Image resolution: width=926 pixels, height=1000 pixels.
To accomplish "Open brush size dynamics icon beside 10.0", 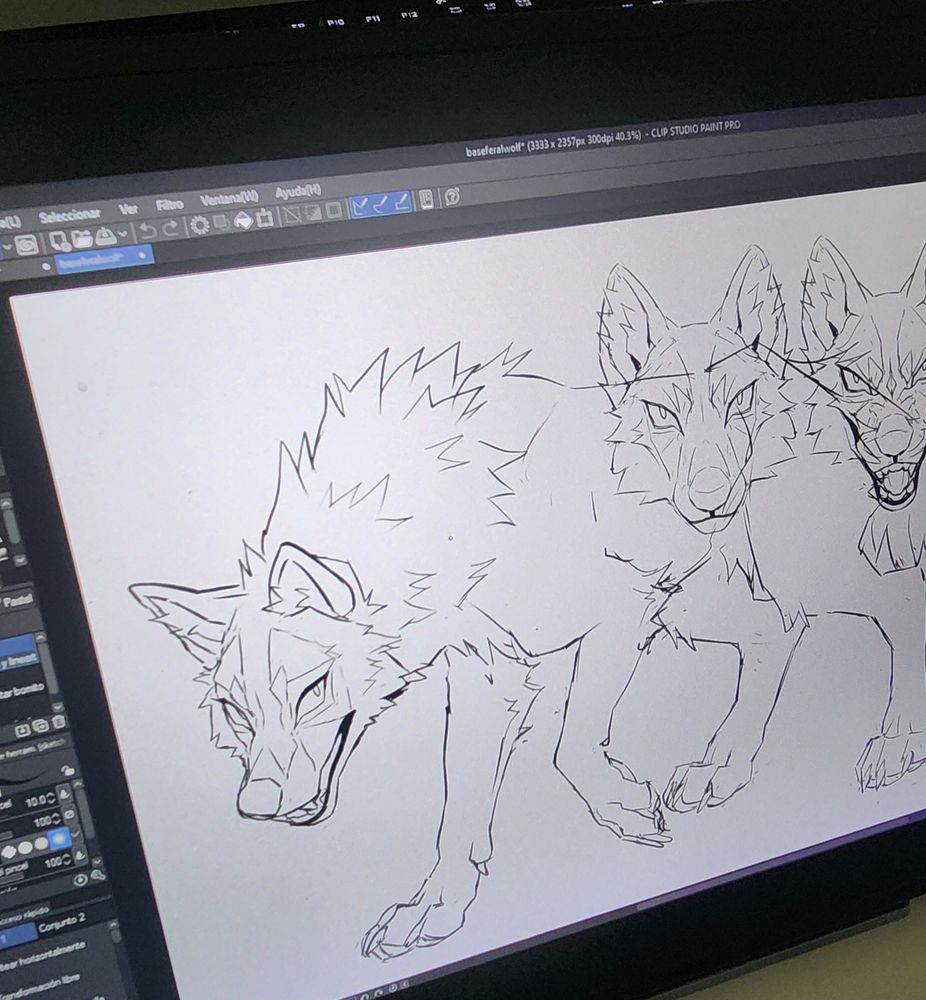I will point(64,794).
